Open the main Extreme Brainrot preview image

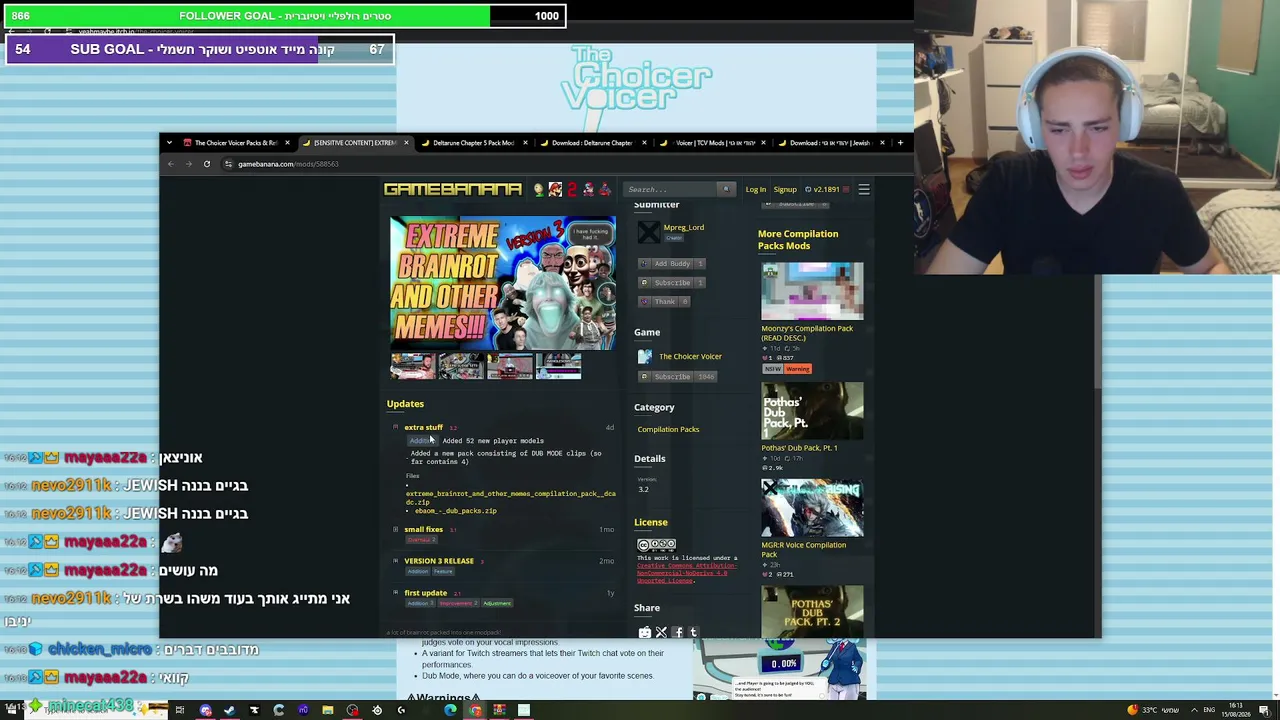(503, 283)
